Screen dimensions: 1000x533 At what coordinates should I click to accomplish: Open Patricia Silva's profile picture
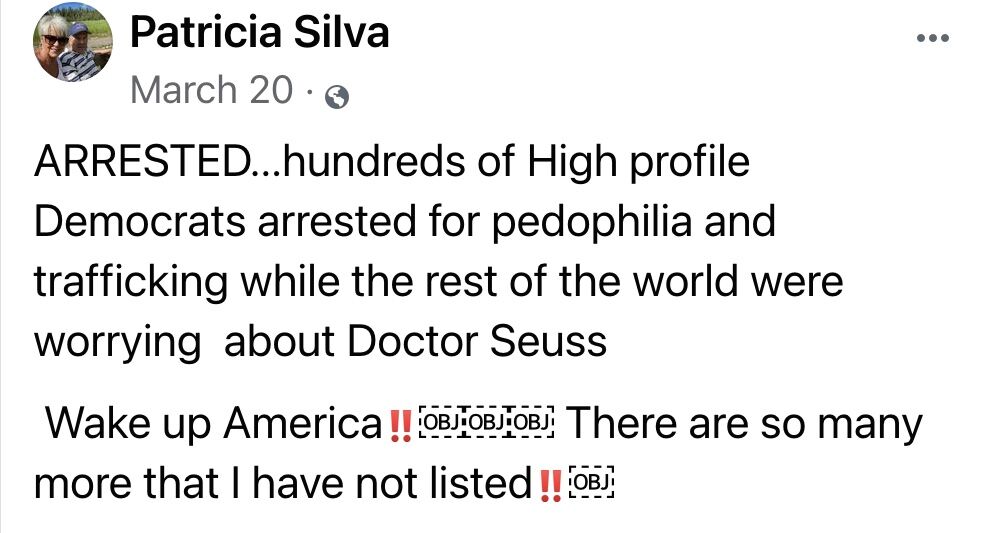73,42
